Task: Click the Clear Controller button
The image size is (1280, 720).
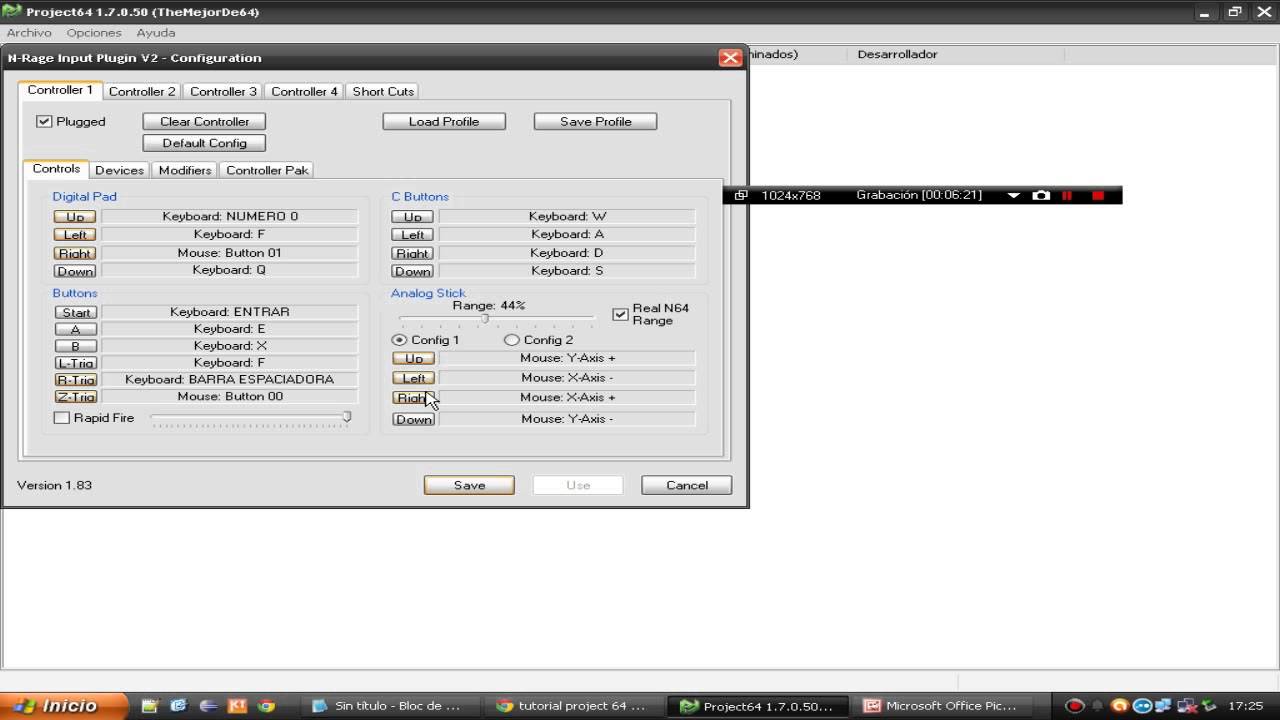Action: point(204,121)
